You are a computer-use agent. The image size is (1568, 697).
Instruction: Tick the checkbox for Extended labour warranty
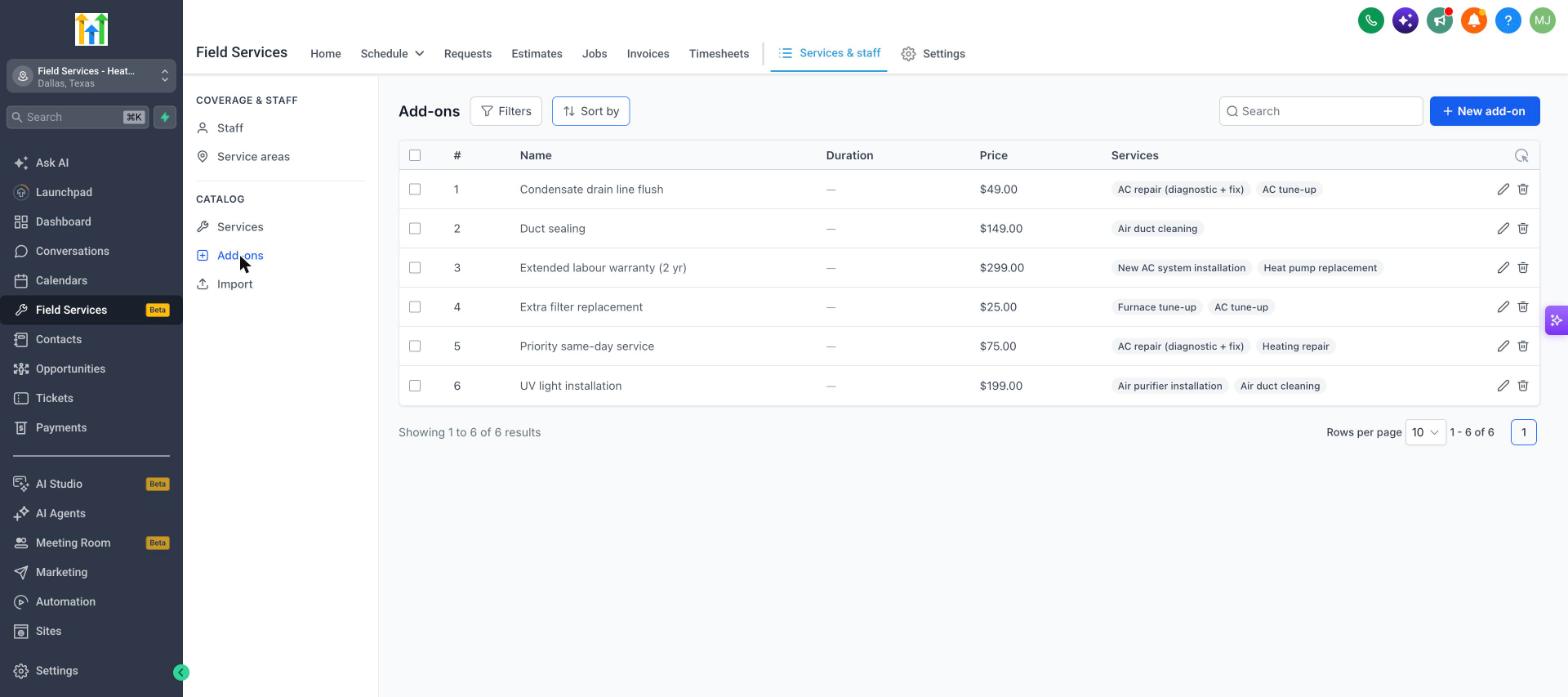415,267
